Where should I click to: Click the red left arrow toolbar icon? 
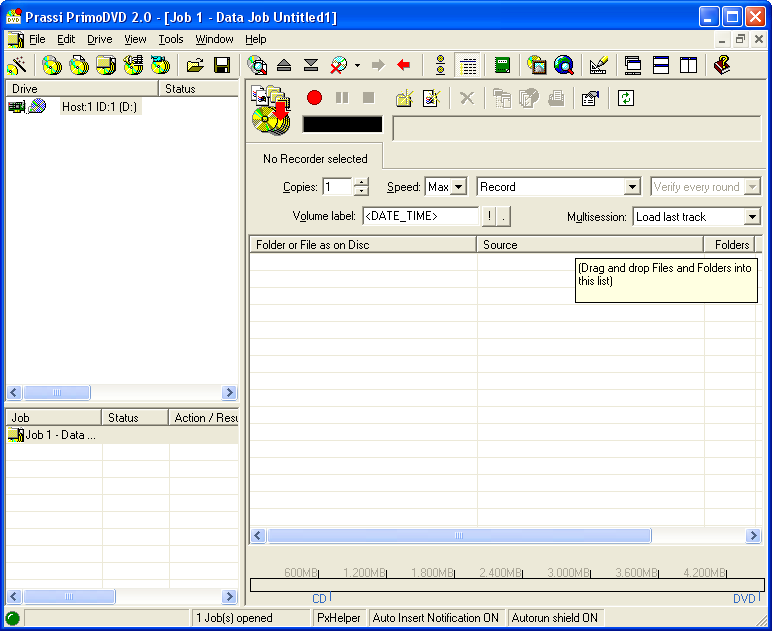pos(404,65)
